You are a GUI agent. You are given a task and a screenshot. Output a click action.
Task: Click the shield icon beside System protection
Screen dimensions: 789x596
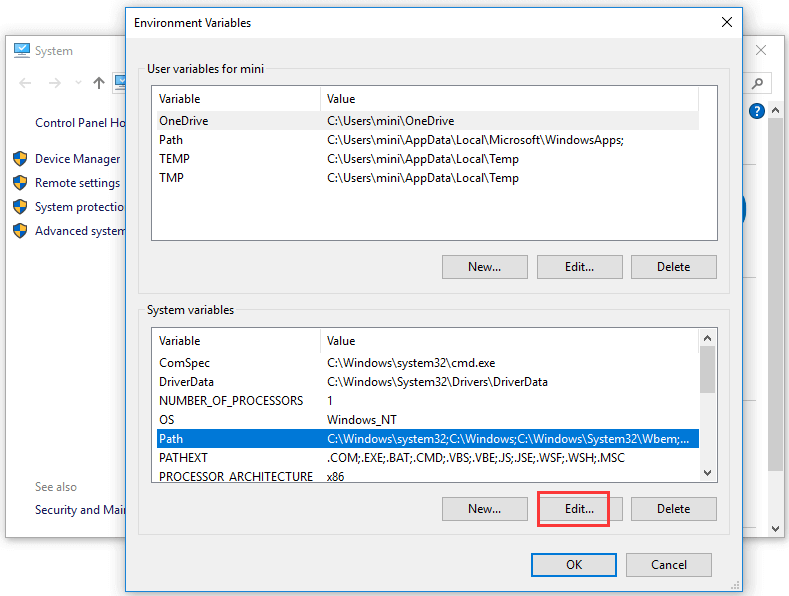pos(20,207)
